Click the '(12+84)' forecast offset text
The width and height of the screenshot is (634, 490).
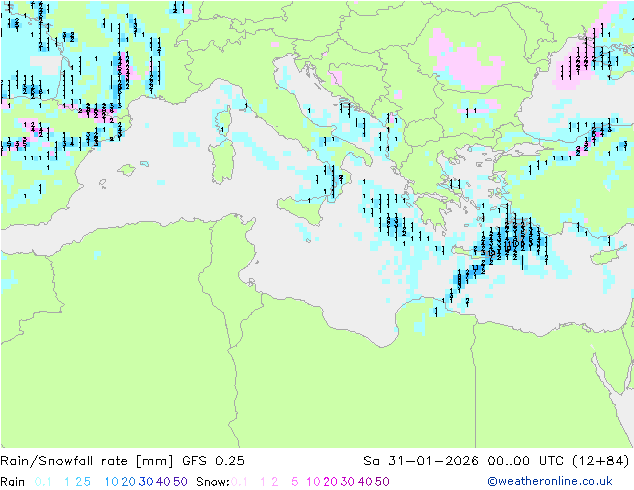[601, 461]
